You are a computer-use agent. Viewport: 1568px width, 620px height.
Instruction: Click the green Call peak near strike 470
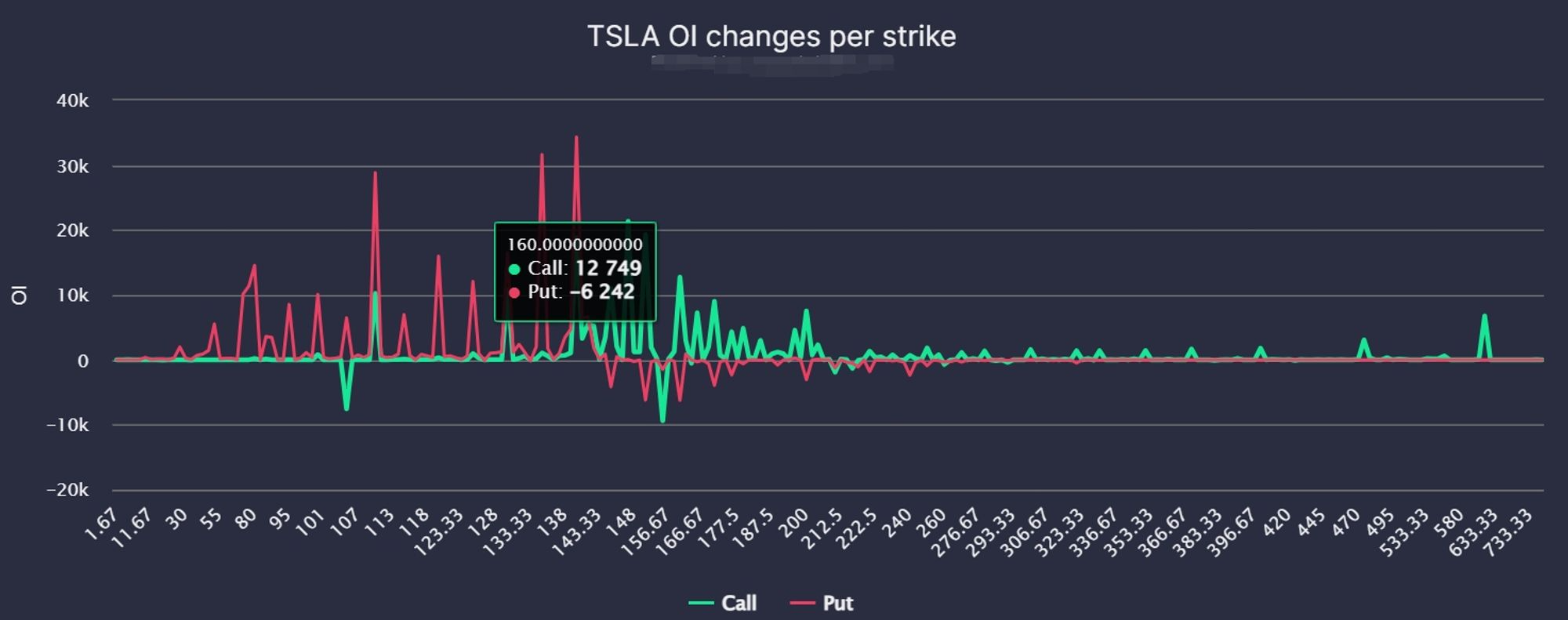(x=1364, y=340)
